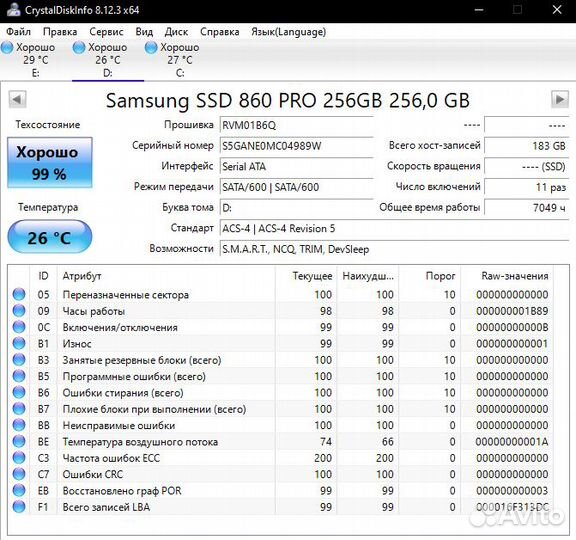The image size is (576, 540).
Task: Open the Вид menu
Action: click(x=144, y=32)
